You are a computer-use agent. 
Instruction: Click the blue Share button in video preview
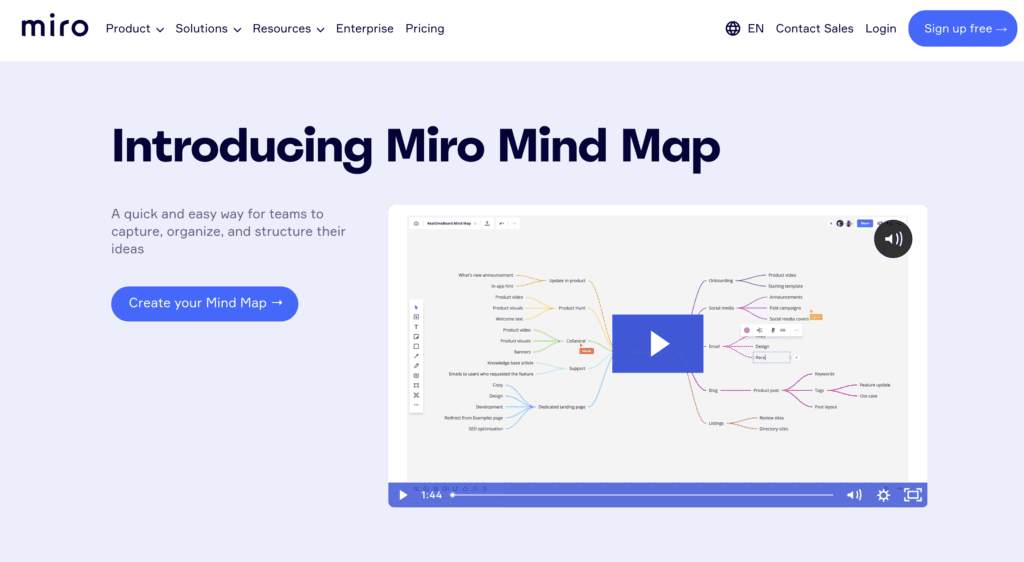click(865, 223)
